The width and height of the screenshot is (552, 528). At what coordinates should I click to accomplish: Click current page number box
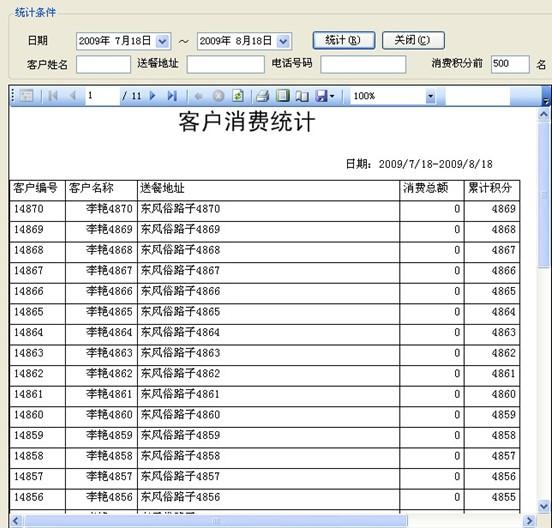point(102,96)
